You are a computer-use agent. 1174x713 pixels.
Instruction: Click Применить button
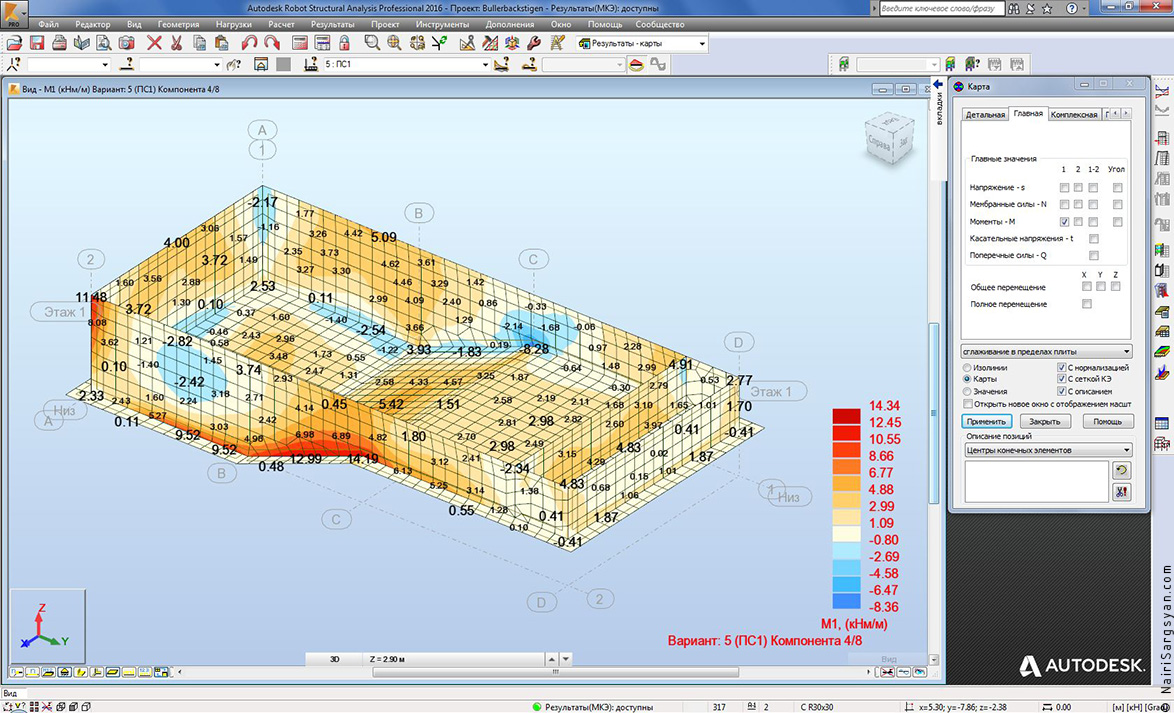tap(988, 422)
